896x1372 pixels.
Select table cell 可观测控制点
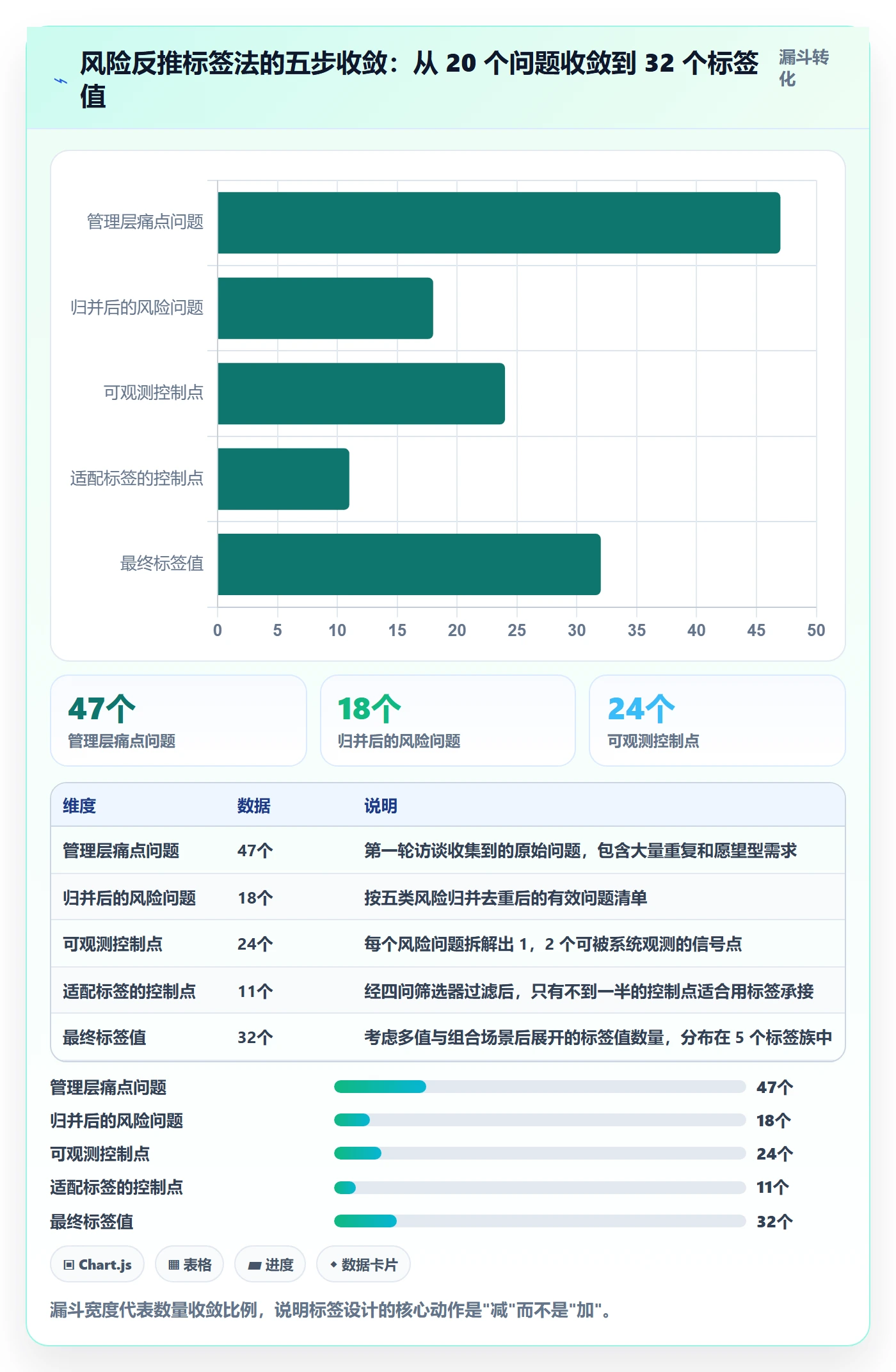click(x=113, y=944)
